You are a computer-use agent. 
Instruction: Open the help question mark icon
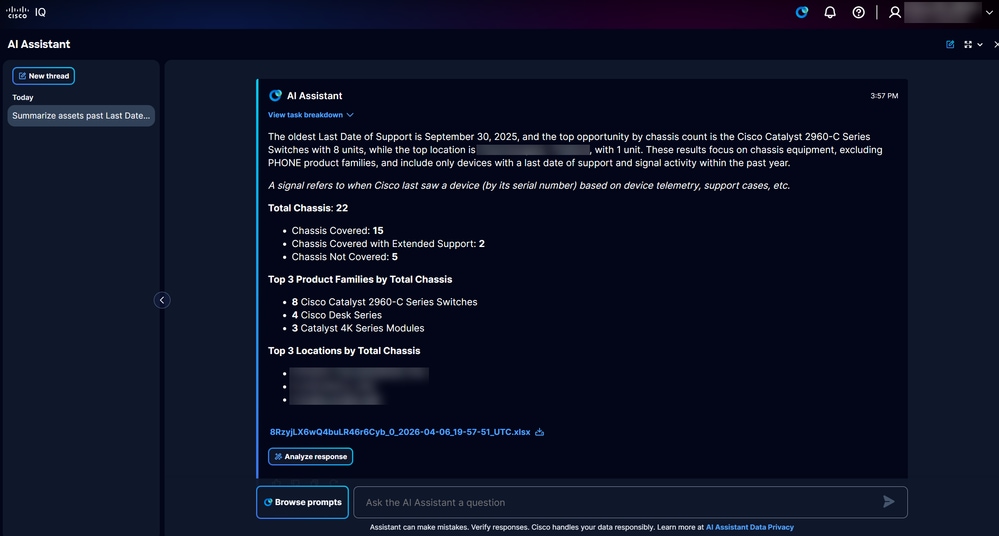tap(858, 12)
